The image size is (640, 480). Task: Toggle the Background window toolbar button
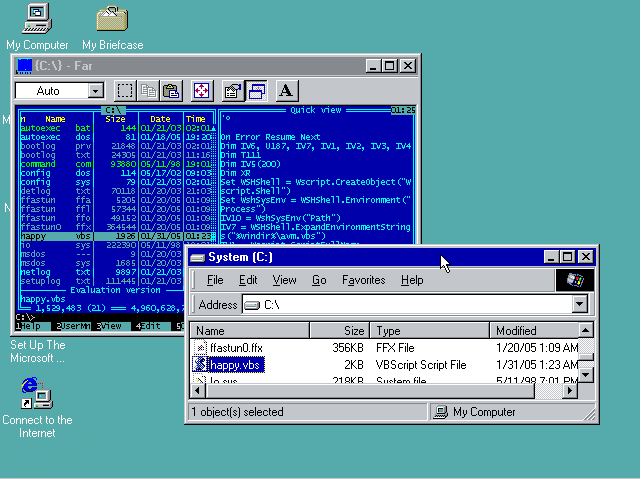(256, 91)
